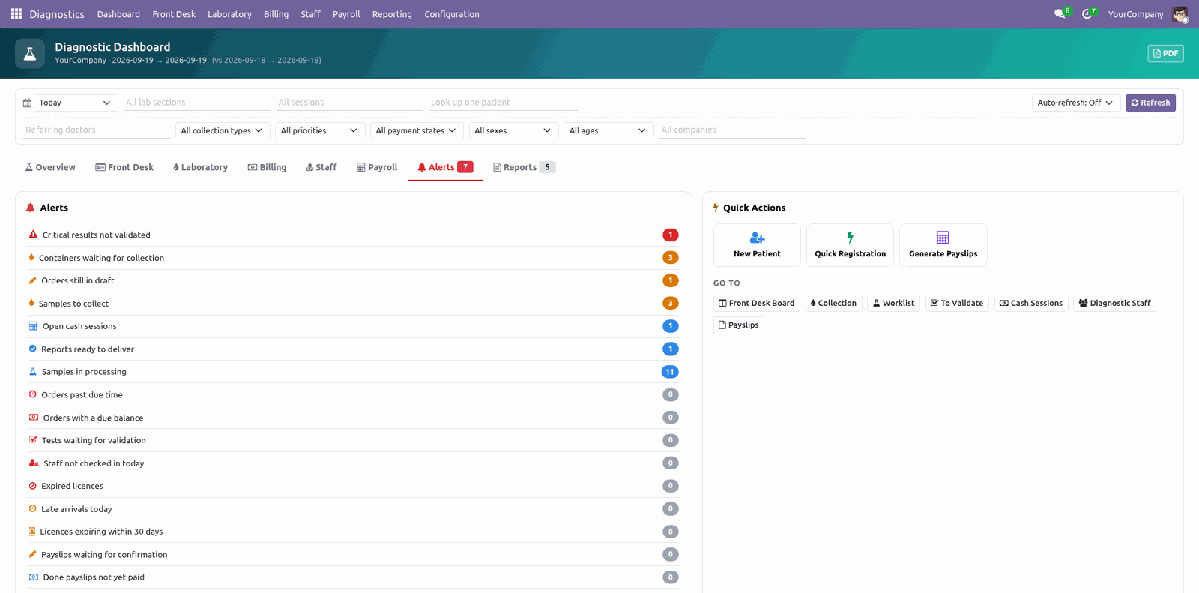
Task: Click the flask icon for Samples in processing
Action: (33, 371)
